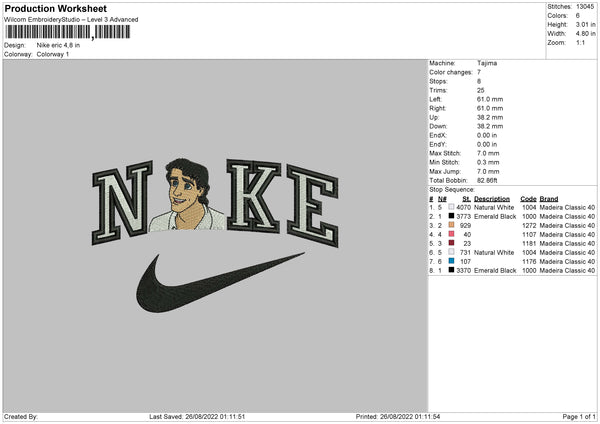This screenshot has height=424, width=600.
Task: Click the letter E in the design
Action: click(x=313, y=205)
